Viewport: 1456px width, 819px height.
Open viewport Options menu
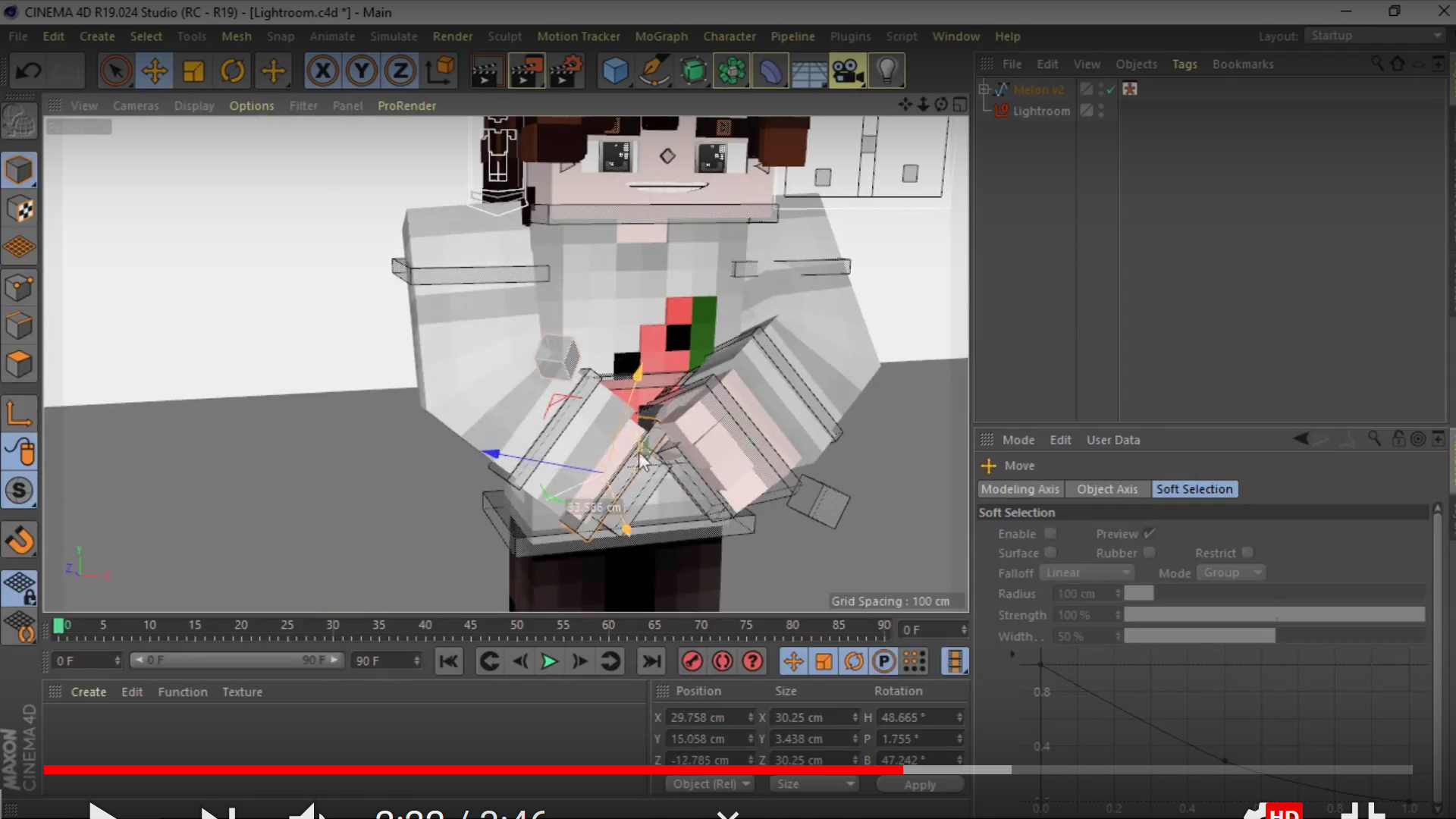tap(252, 106)
